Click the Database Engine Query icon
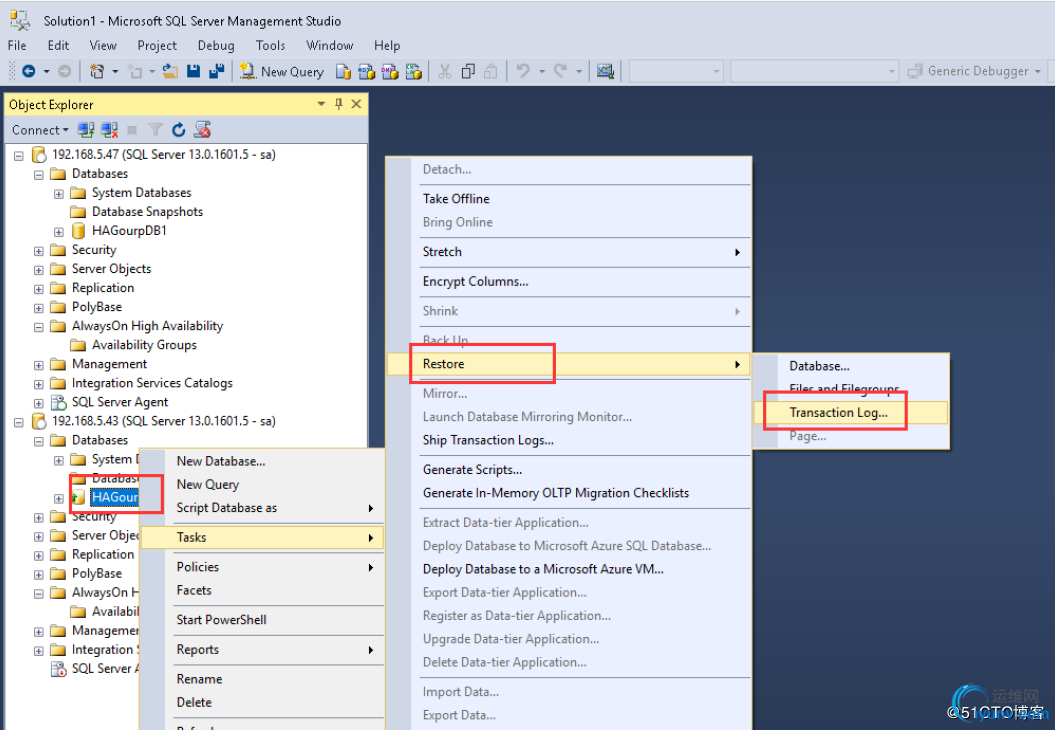This screenshot has height=730, width=1055. pyautogui.click(x=343, y=72)
